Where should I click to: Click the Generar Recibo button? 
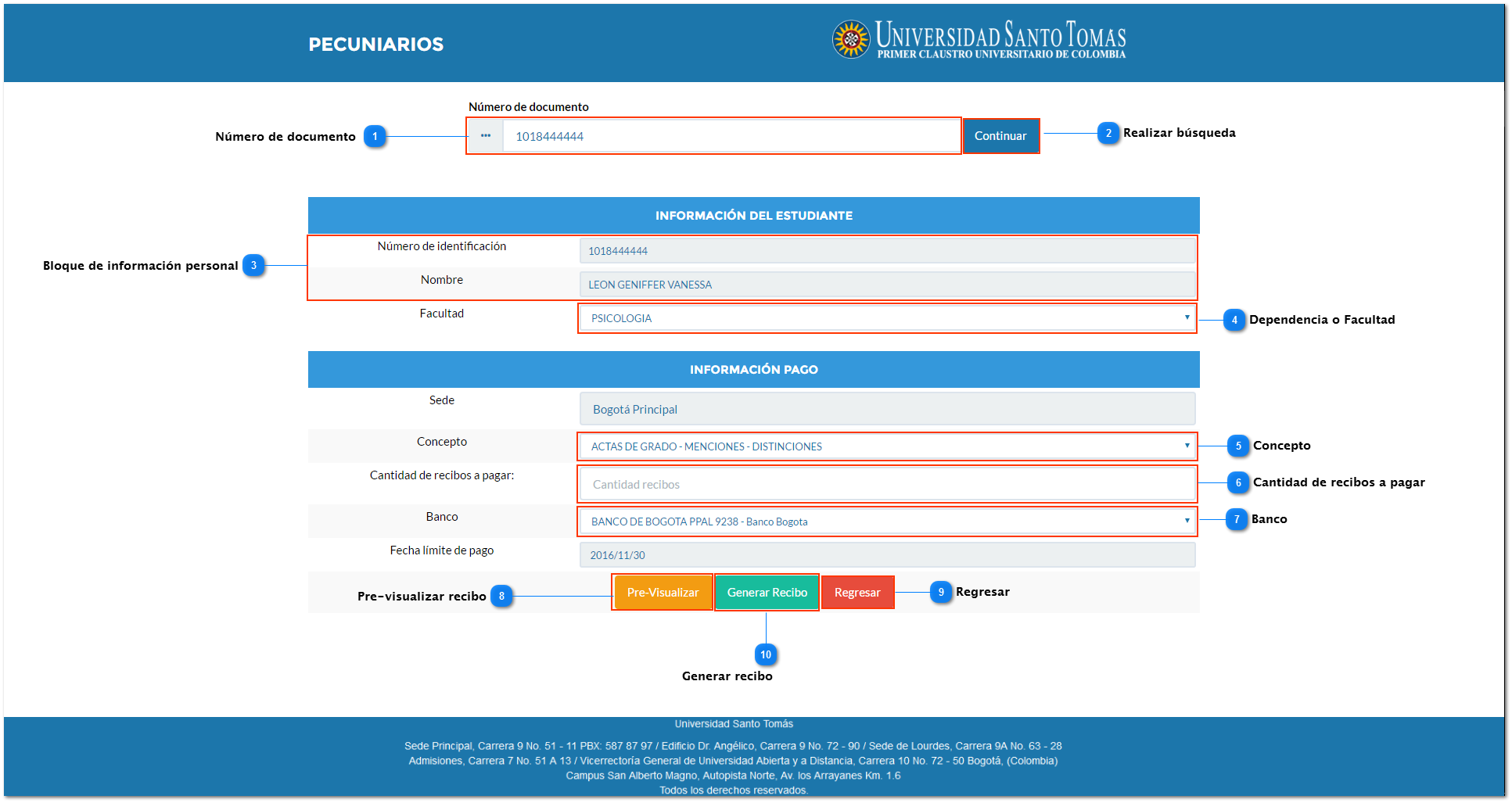(767, 593)
